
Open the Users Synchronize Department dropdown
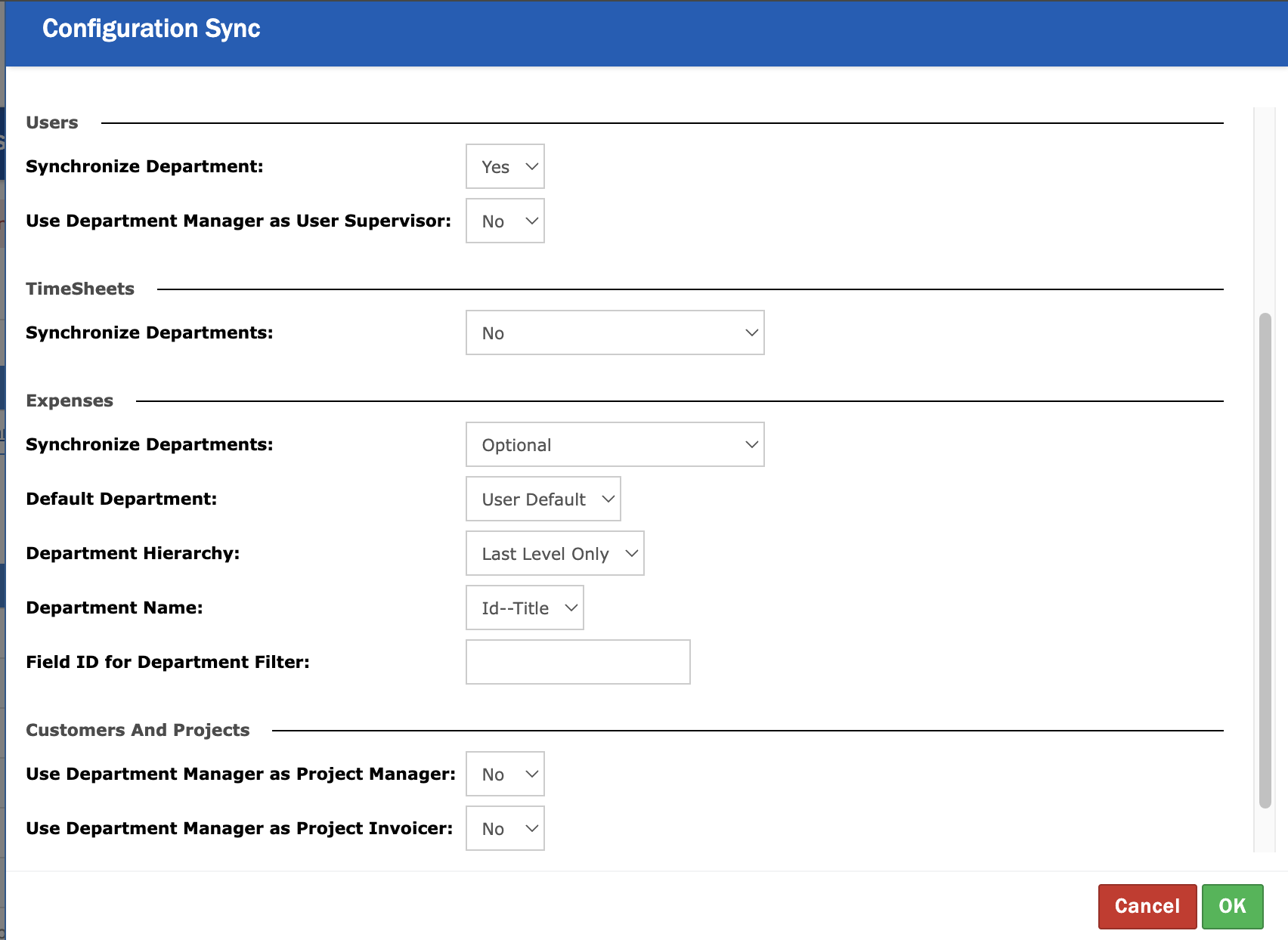(x=505, y=166)
